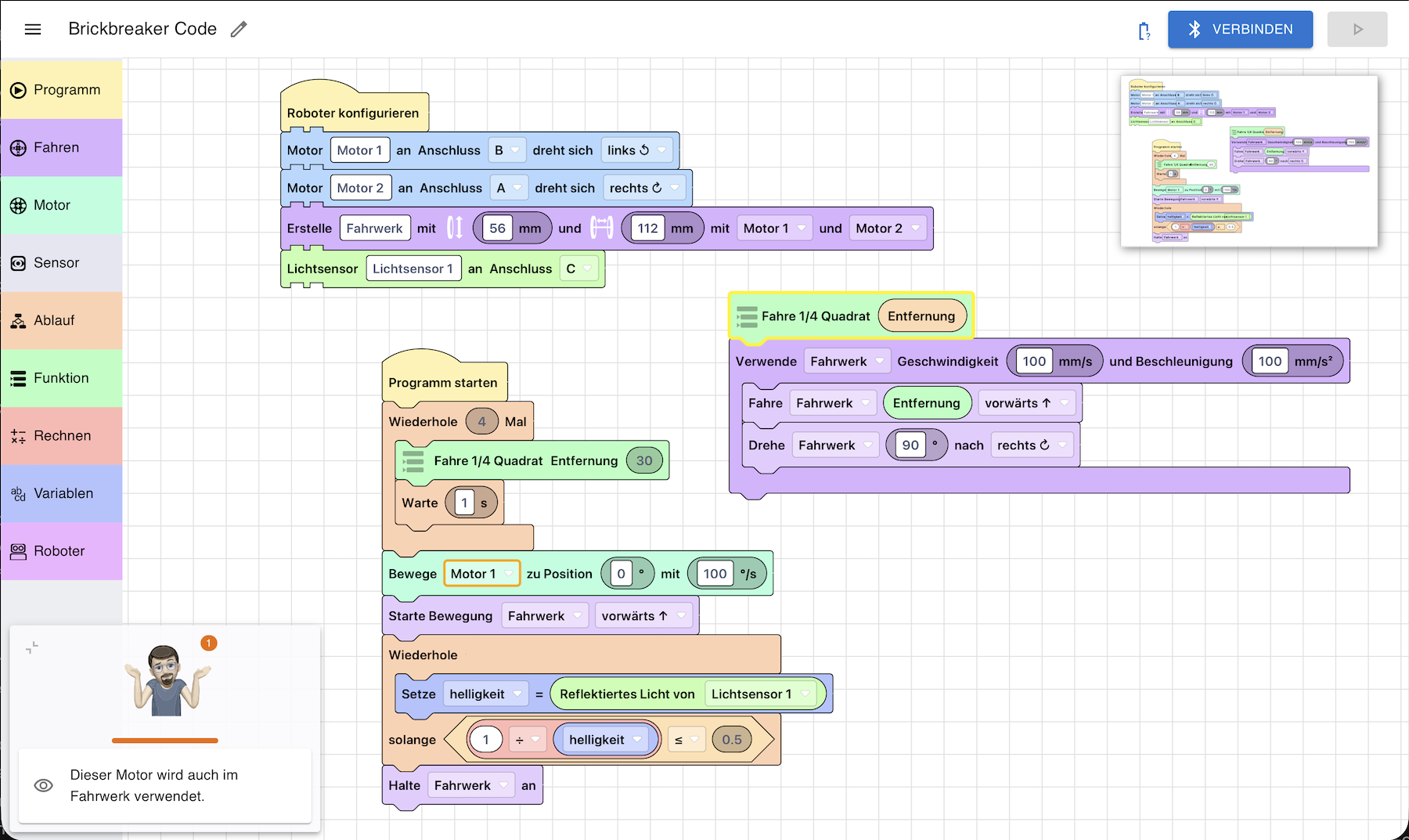
Task: Collapse the assistant hint panel
Action: click(x=32, y=647)
